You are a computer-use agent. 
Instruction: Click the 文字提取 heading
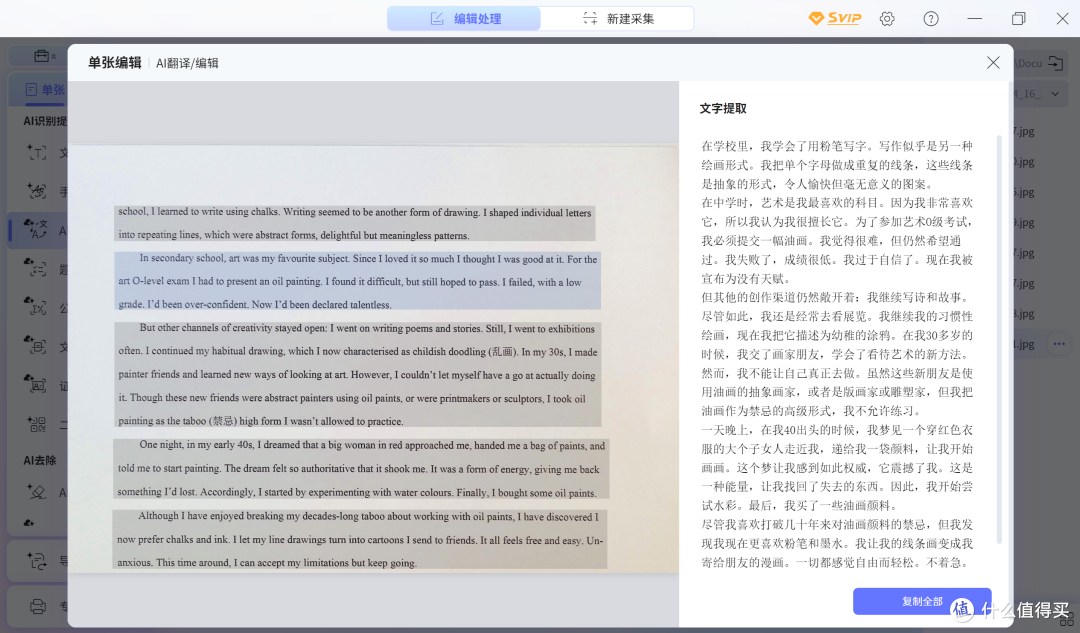click(x=723, y=108)
